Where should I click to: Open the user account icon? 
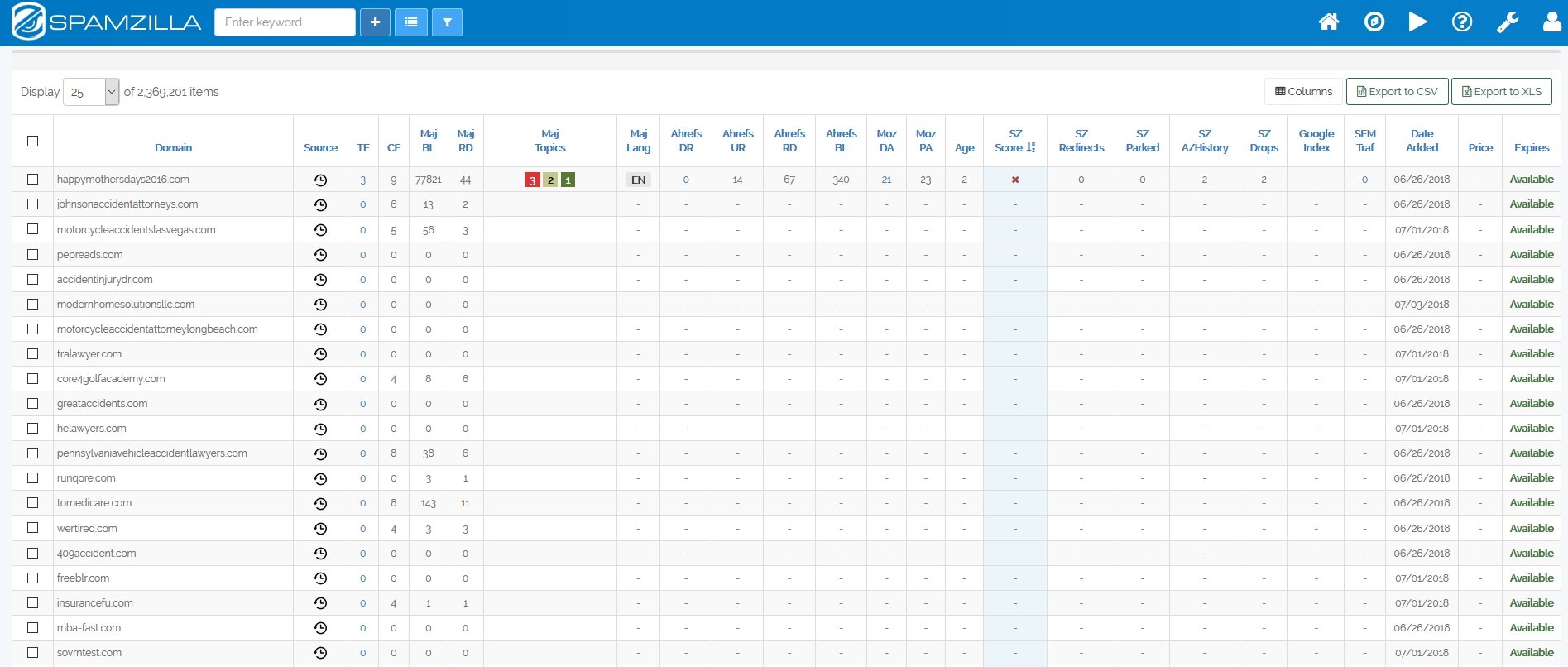[1552, 22]
